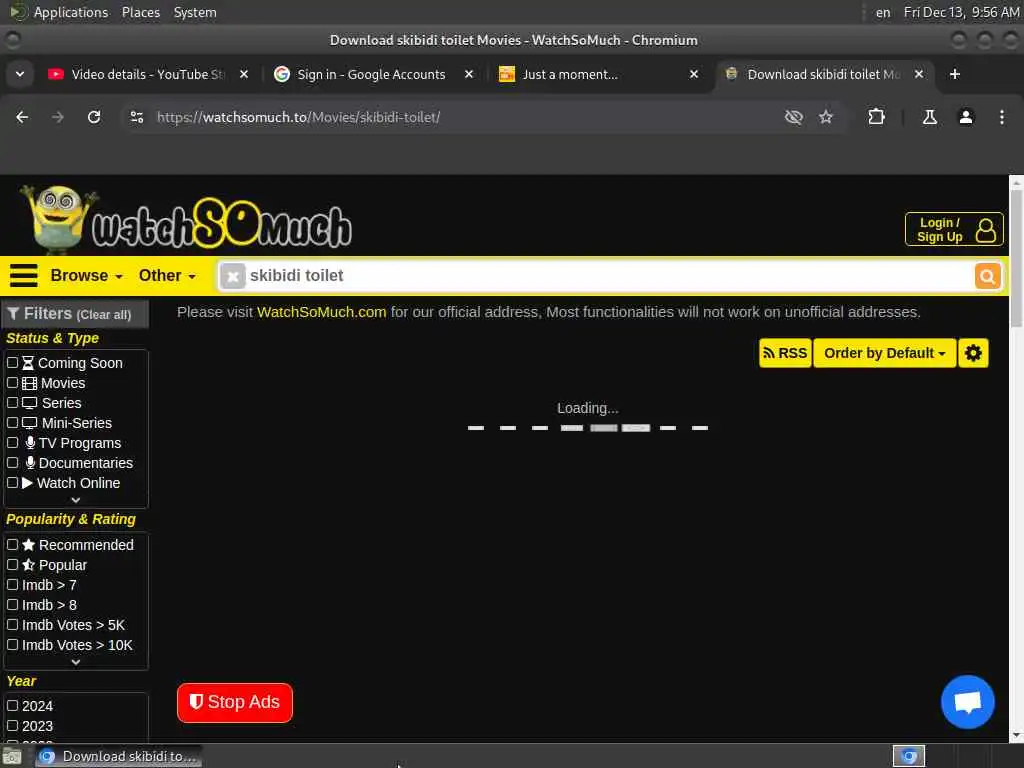
Task: Enable the Movies filter checkbox
Action: pos(12,383)
